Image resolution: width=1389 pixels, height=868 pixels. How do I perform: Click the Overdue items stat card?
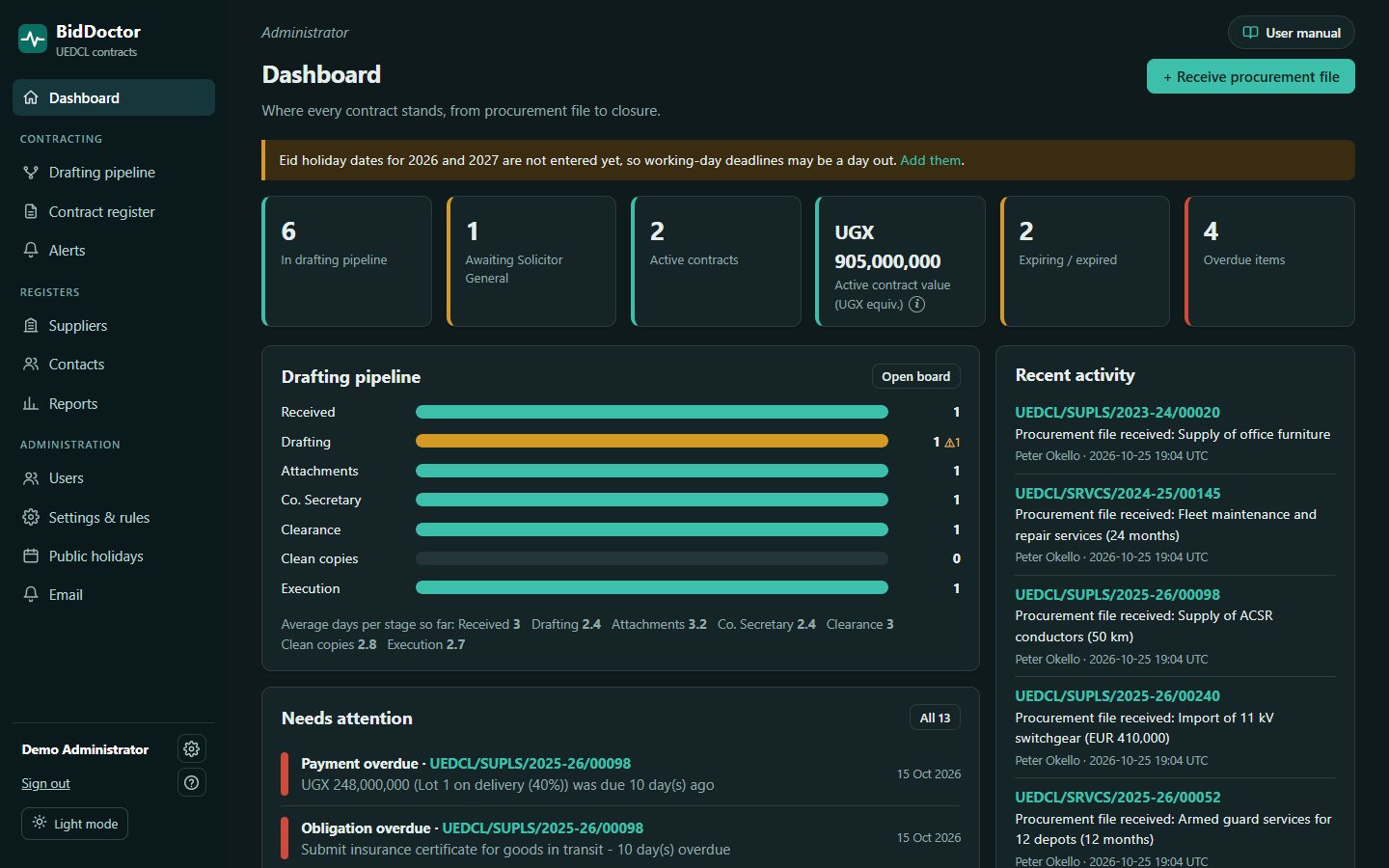click(1269, 261)
